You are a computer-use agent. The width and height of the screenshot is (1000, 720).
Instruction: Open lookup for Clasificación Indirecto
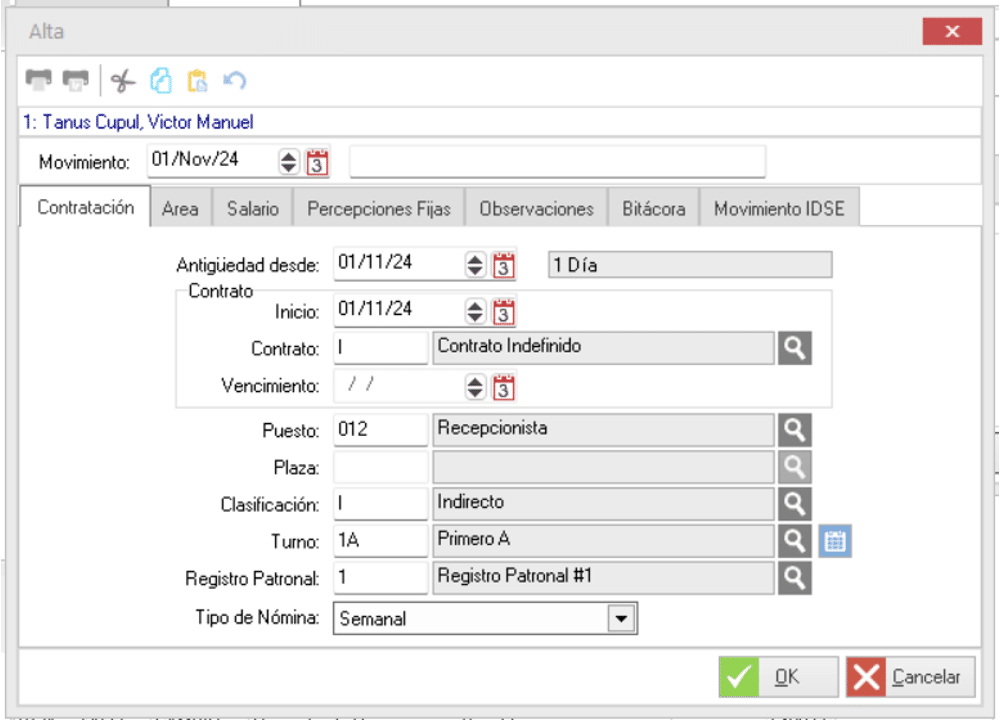pyautogui.click(x=794, y=504)
